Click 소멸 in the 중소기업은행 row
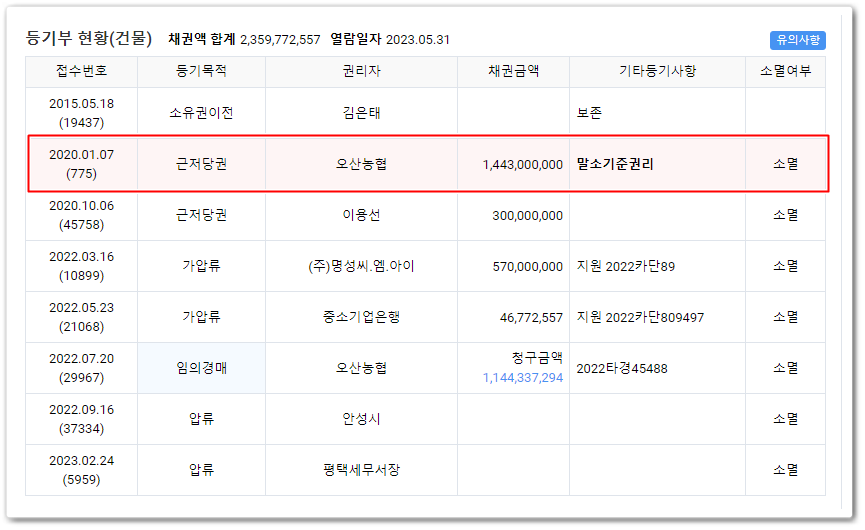The height and width of the screenshot is (530, 865). [x=785, y=317]
